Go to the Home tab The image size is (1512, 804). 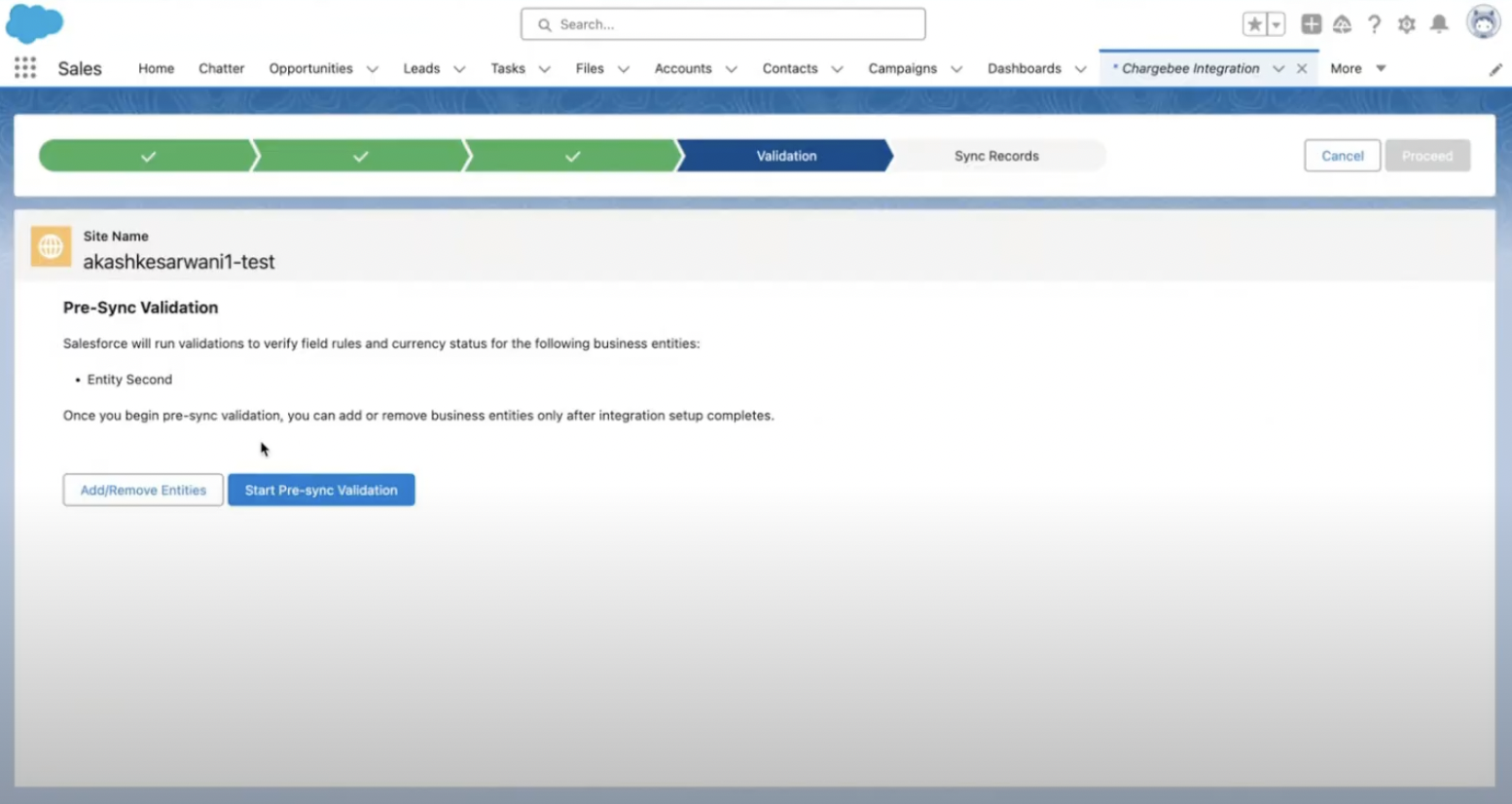pyautogui.click(x=156, y=68)
